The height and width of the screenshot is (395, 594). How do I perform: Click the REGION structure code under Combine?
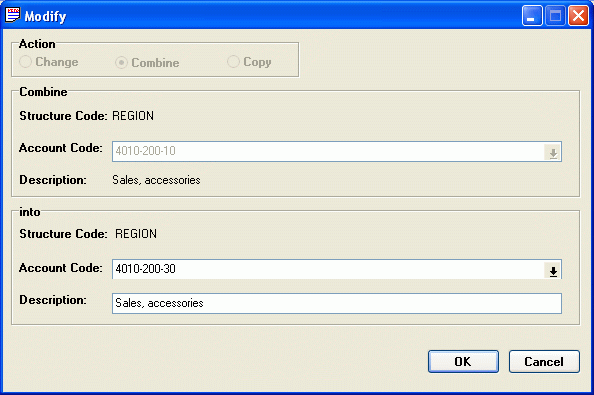click(133, 116)
